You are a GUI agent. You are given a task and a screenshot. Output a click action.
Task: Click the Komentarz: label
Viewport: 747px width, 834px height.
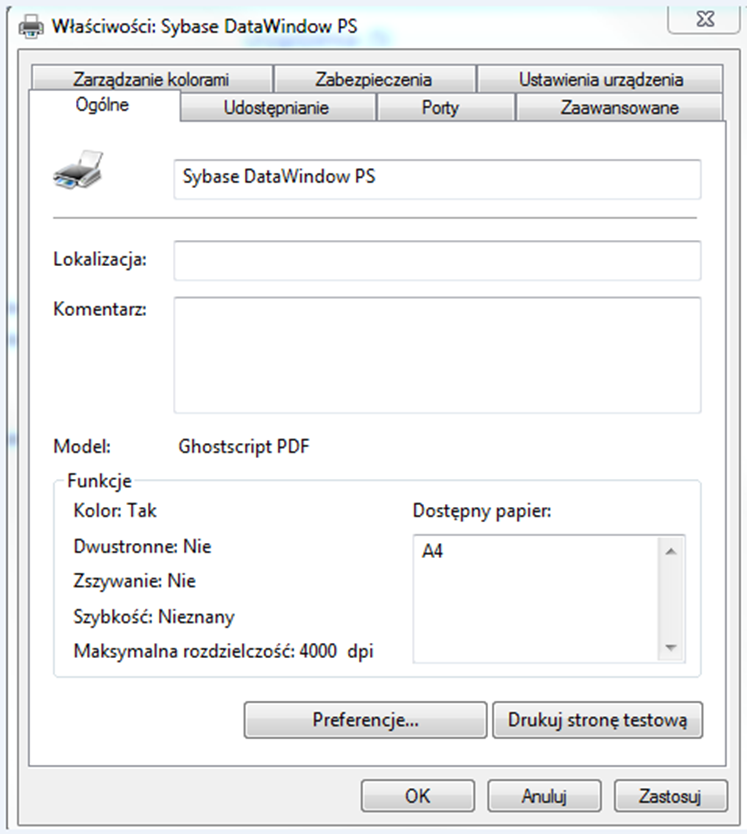100,309
